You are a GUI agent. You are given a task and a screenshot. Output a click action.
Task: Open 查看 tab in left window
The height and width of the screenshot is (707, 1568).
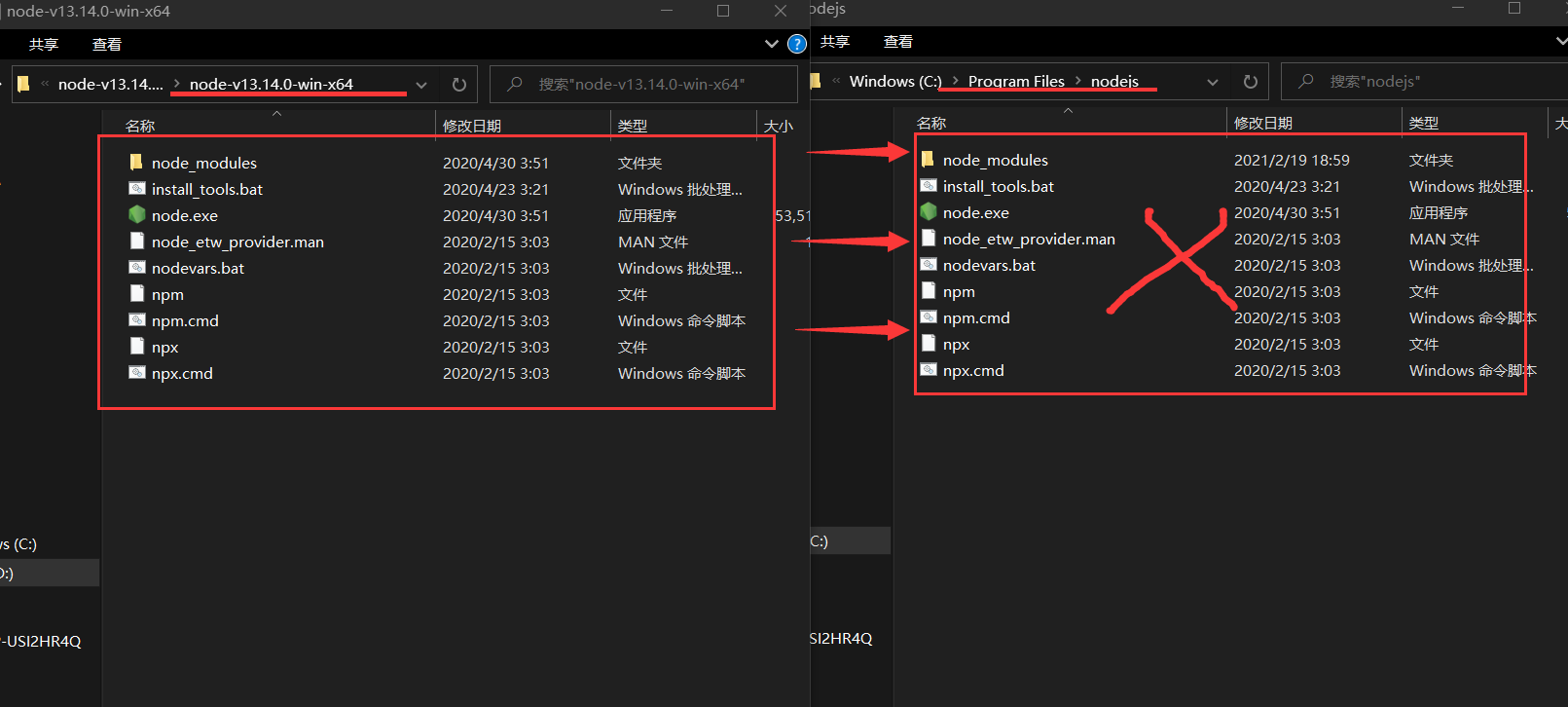click(x=107, y=44)
